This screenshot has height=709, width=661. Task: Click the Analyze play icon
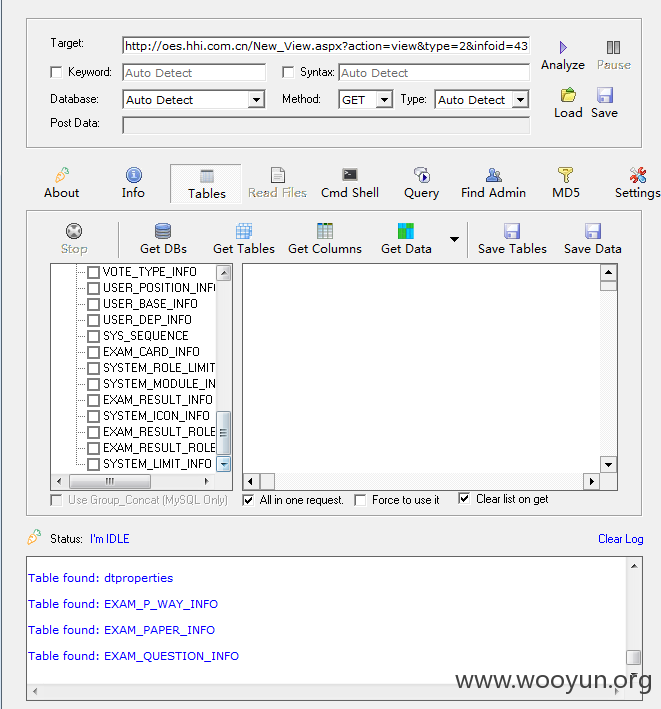pos(563,47)
